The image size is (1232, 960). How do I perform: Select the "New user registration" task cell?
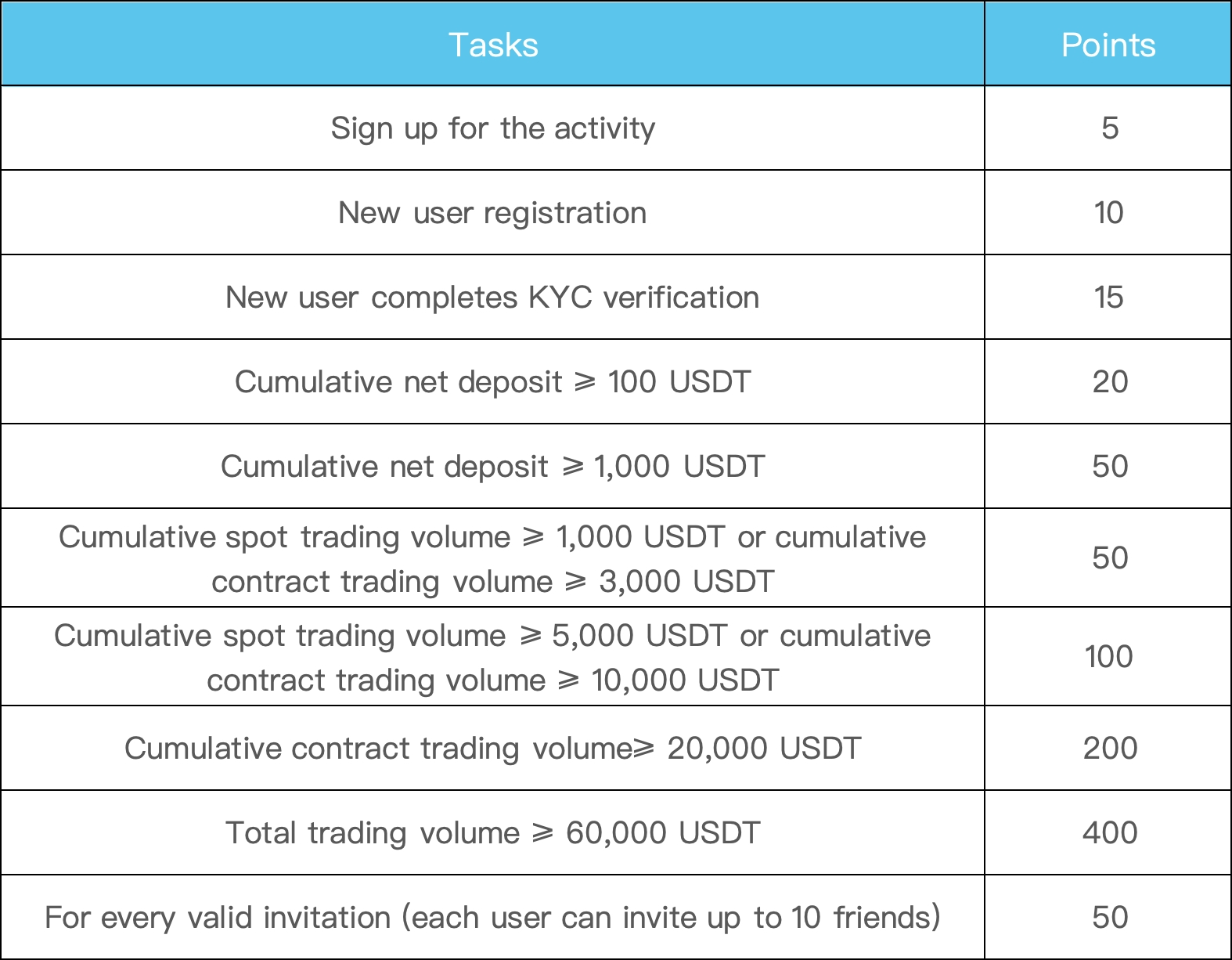click(493, 213)
